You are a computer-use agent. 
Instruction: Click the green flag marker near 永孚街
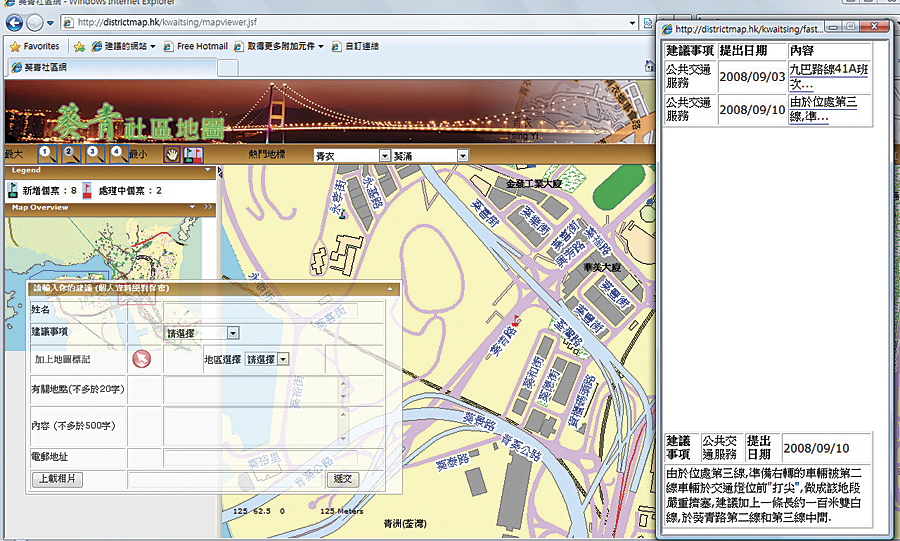343,215
